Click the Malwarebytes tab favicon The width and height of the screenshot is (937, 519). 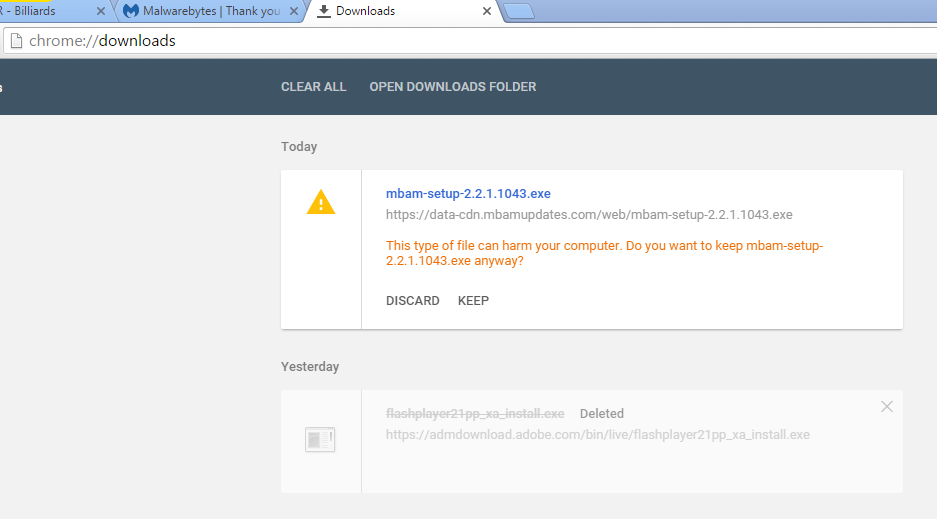tap(131, 11)
